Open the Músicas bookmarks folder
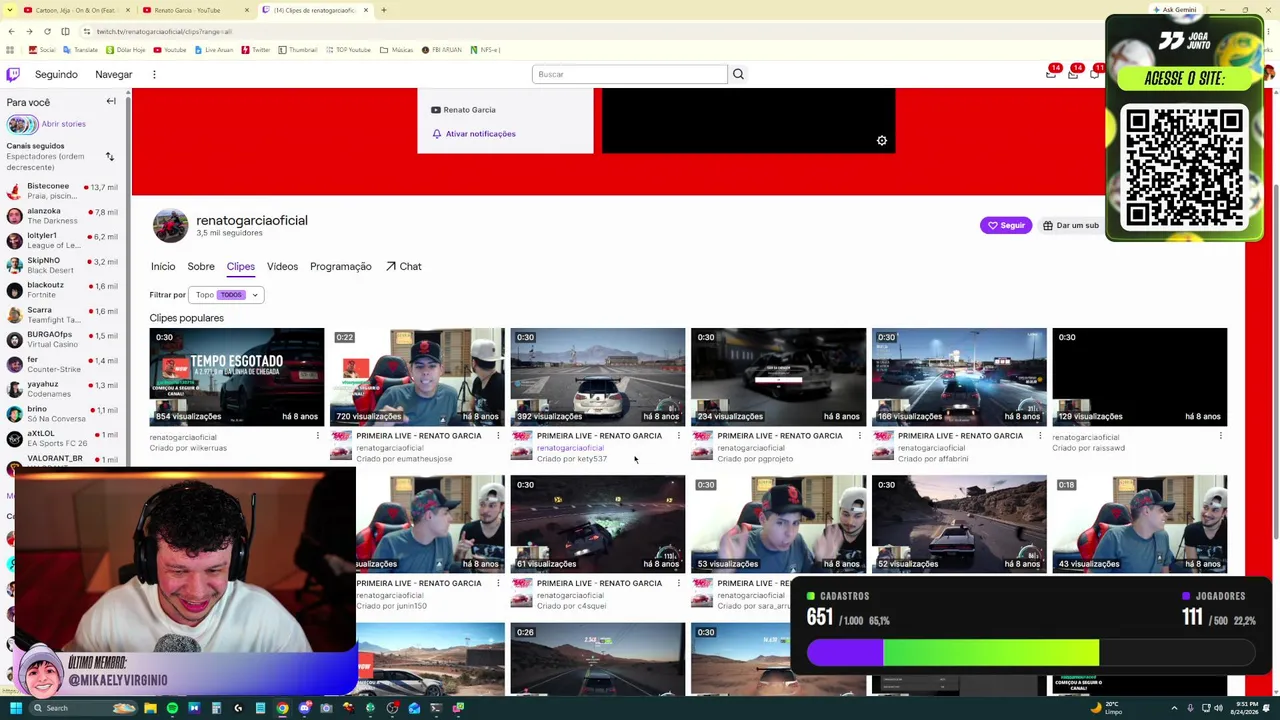This screenshot has height=720, width=1280. click(397, 50)
